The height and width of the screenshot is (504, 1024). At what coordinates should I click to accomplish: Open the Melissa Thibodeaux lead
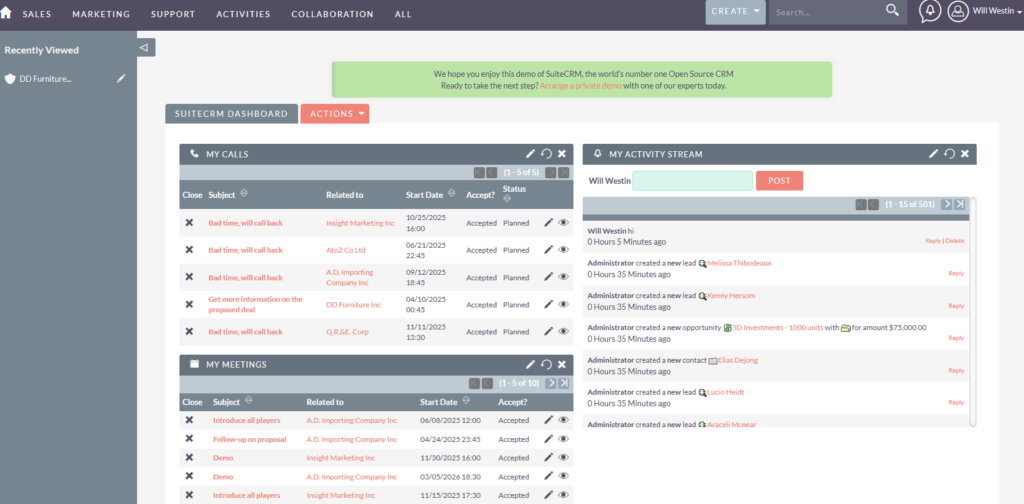click(x=739, y=263)
